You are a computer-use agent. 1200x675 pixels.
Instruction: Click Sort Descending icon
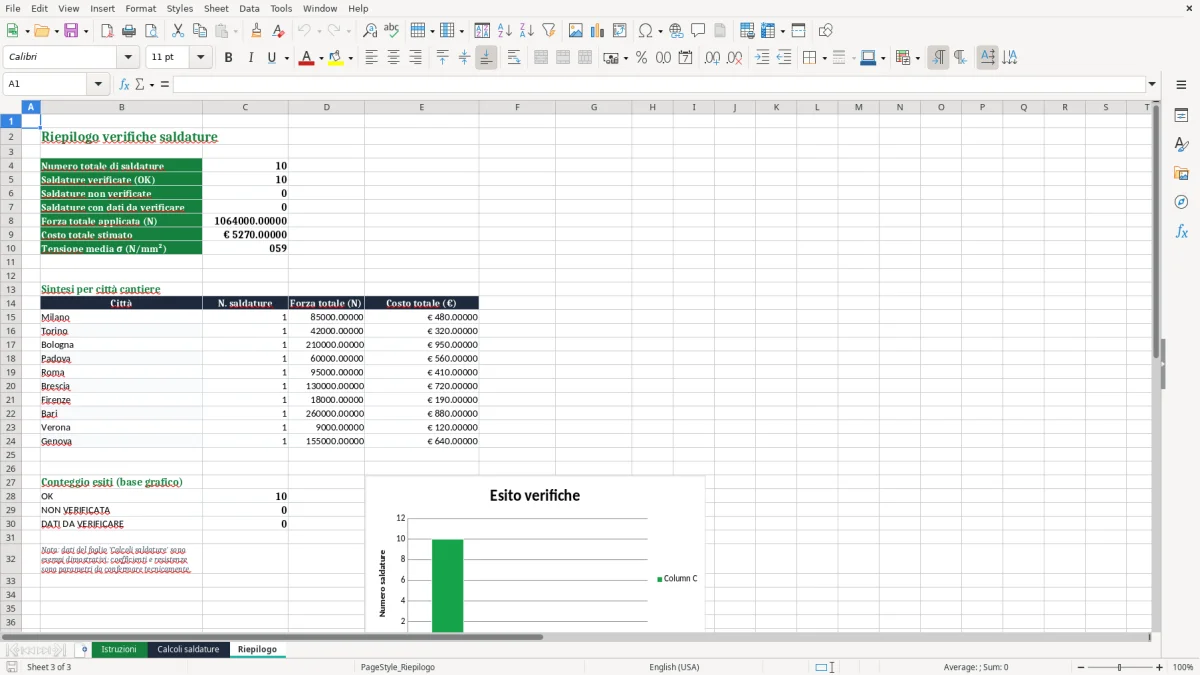[x=526, y=31]
